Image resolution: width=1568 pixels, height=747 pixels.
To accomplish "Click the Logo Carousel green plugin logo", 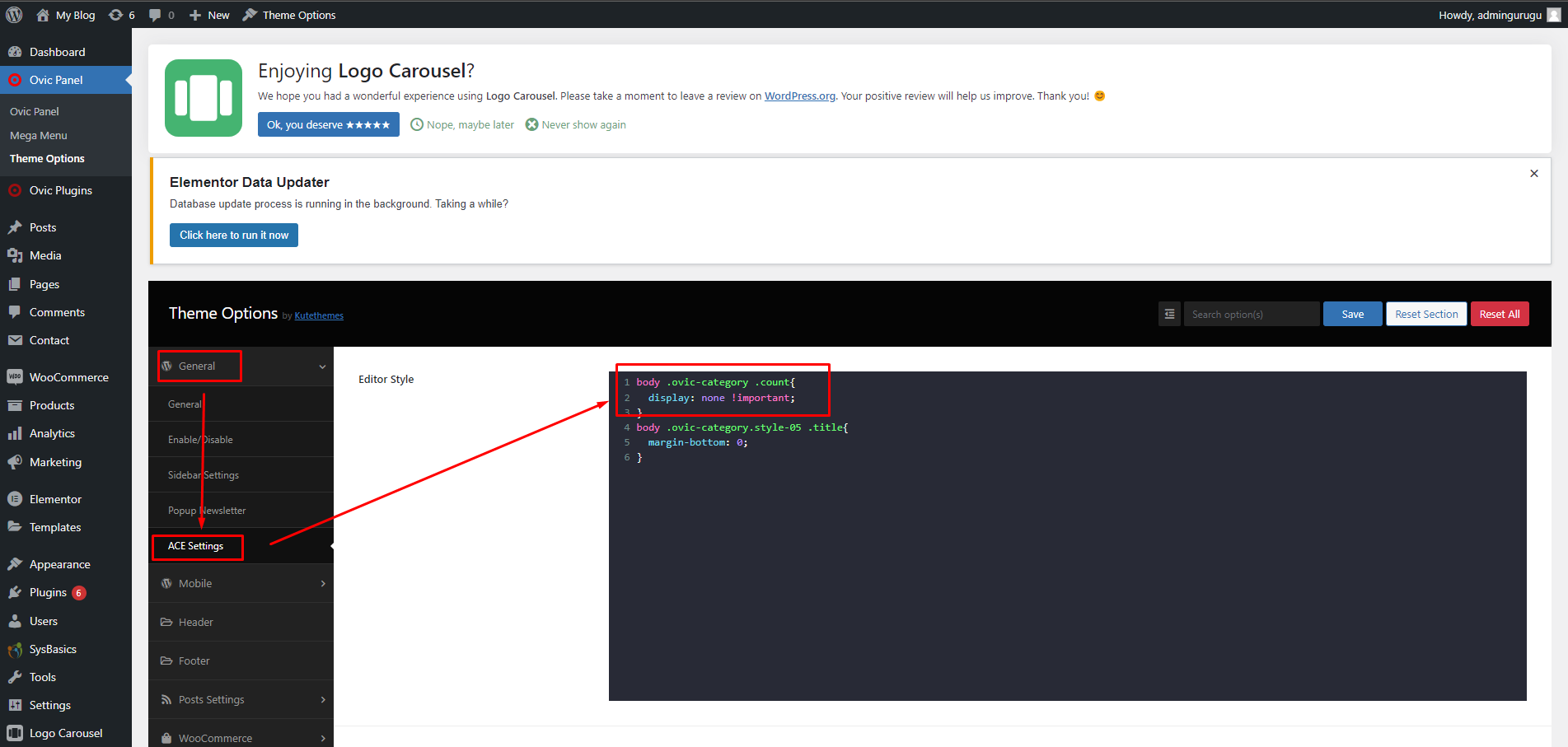I will [204, 98].
